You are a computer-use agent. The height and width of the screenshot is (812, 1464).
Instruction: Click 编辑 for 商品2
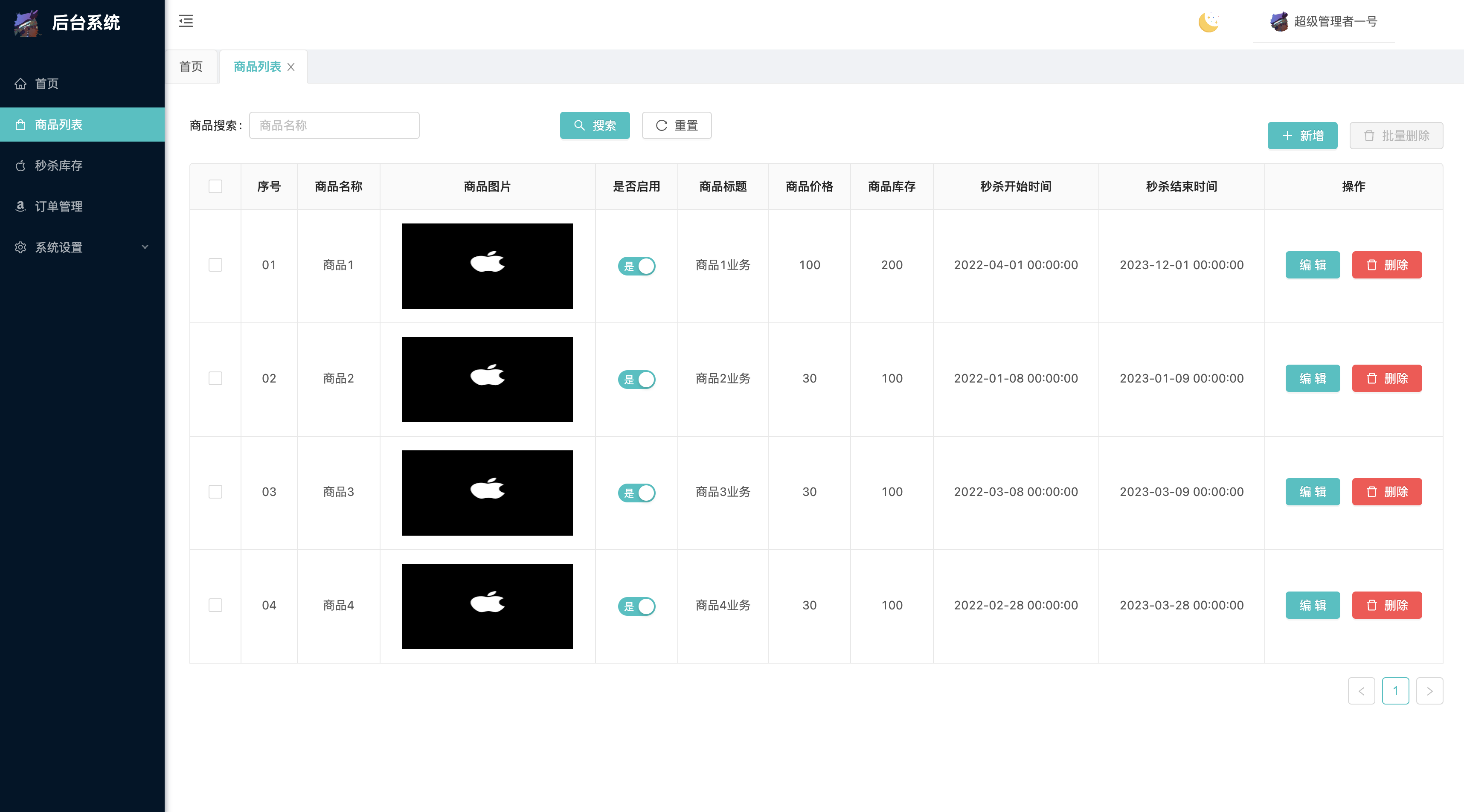(1312, 378)
